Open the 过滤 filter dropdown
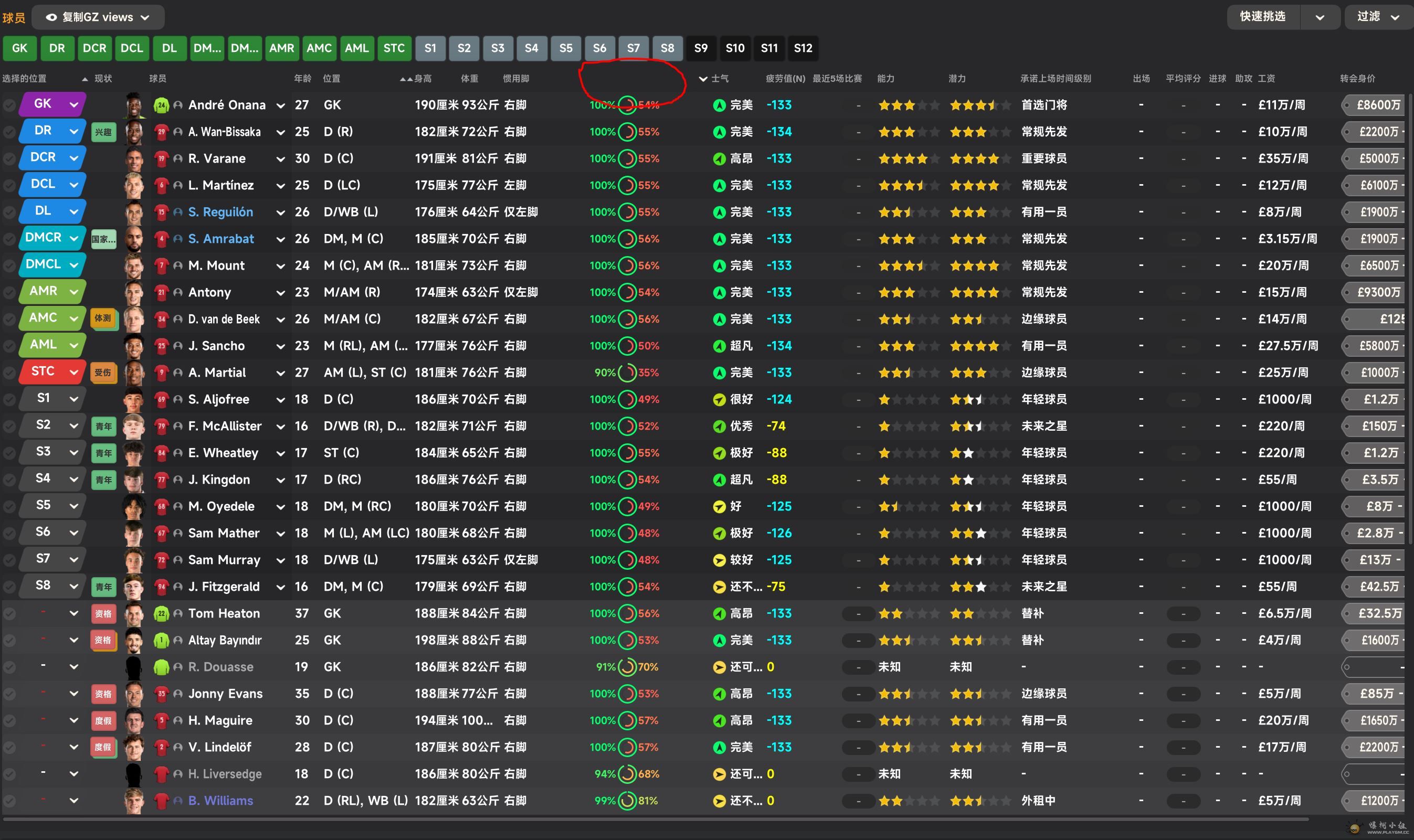The height and width of the screenshot is (840, 1414). [x=1378, y=17]
